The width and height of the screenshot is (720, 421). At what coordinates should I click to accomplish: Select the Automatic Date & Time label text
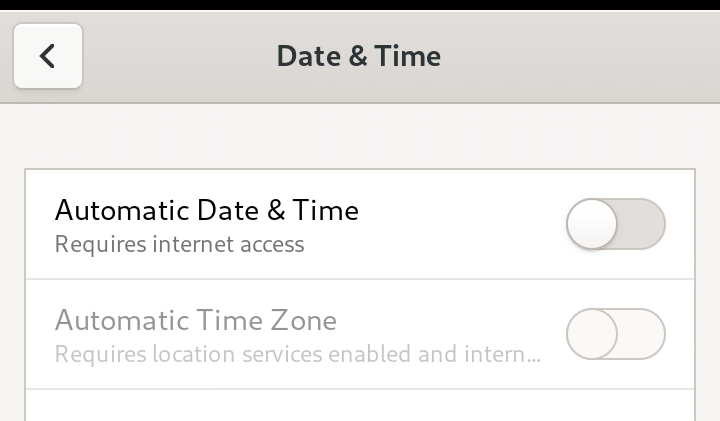(206, 211)
